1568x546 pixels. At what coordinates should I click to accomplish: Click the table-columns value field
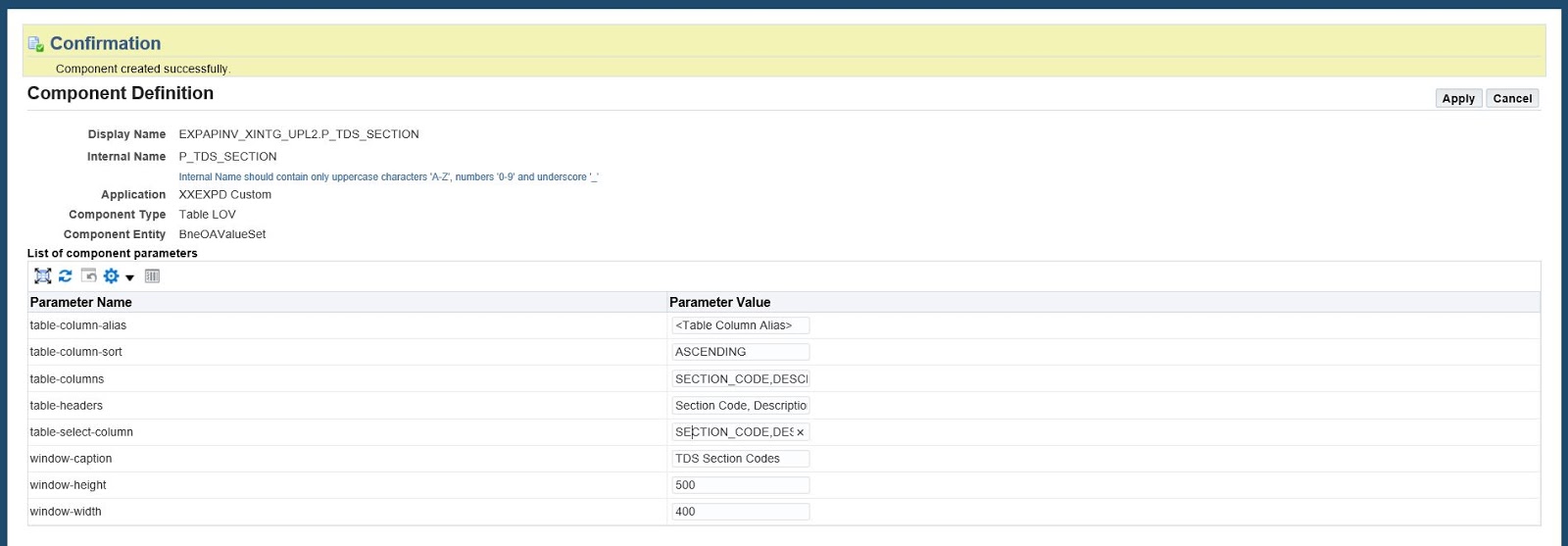coord(741,379)
